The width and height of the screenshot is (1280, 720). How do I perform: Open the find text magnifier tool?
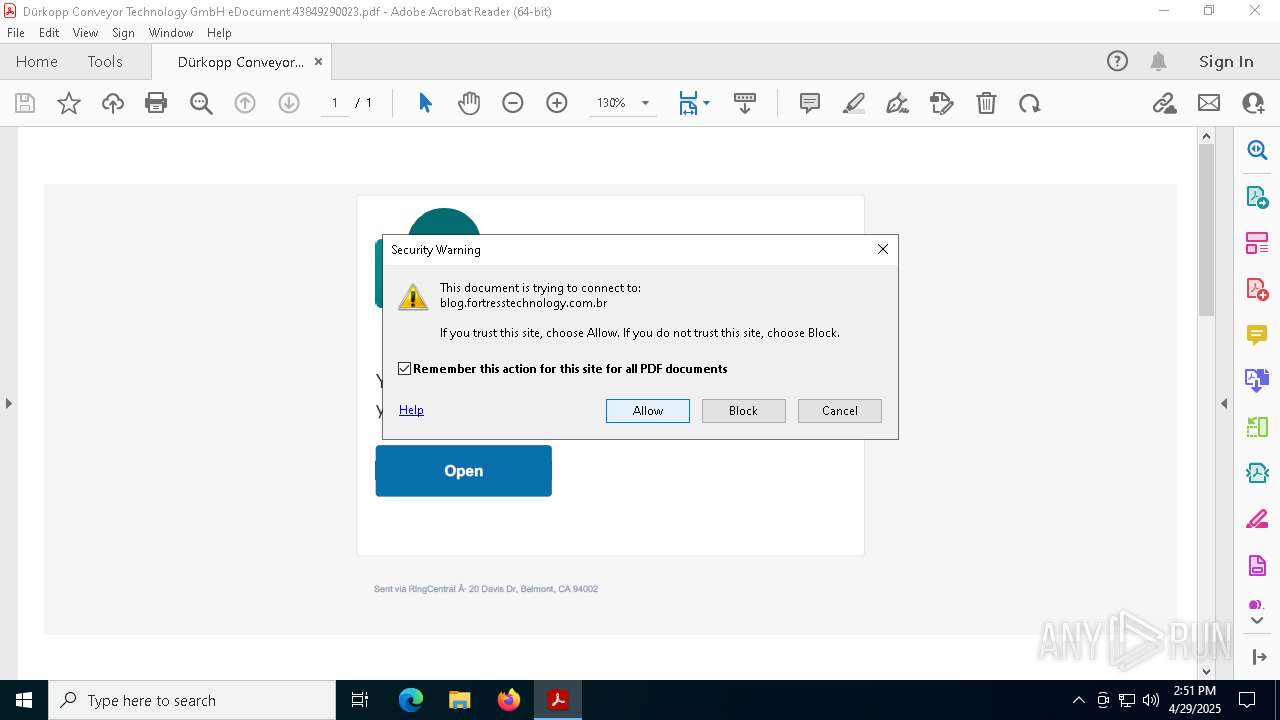click(201, 103)
